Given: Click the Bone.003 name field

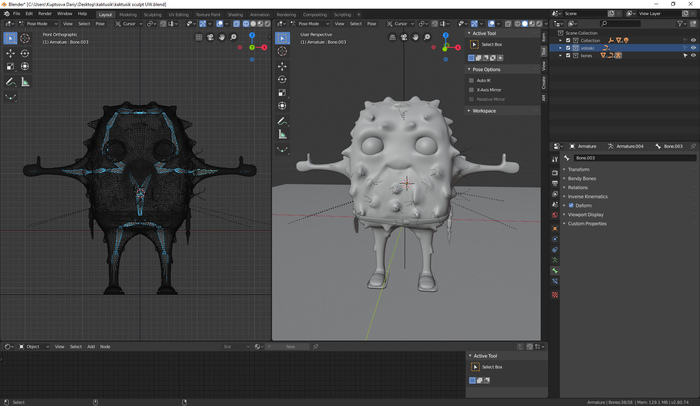Looking at the screenshot, I should click(x=620, y=158).
